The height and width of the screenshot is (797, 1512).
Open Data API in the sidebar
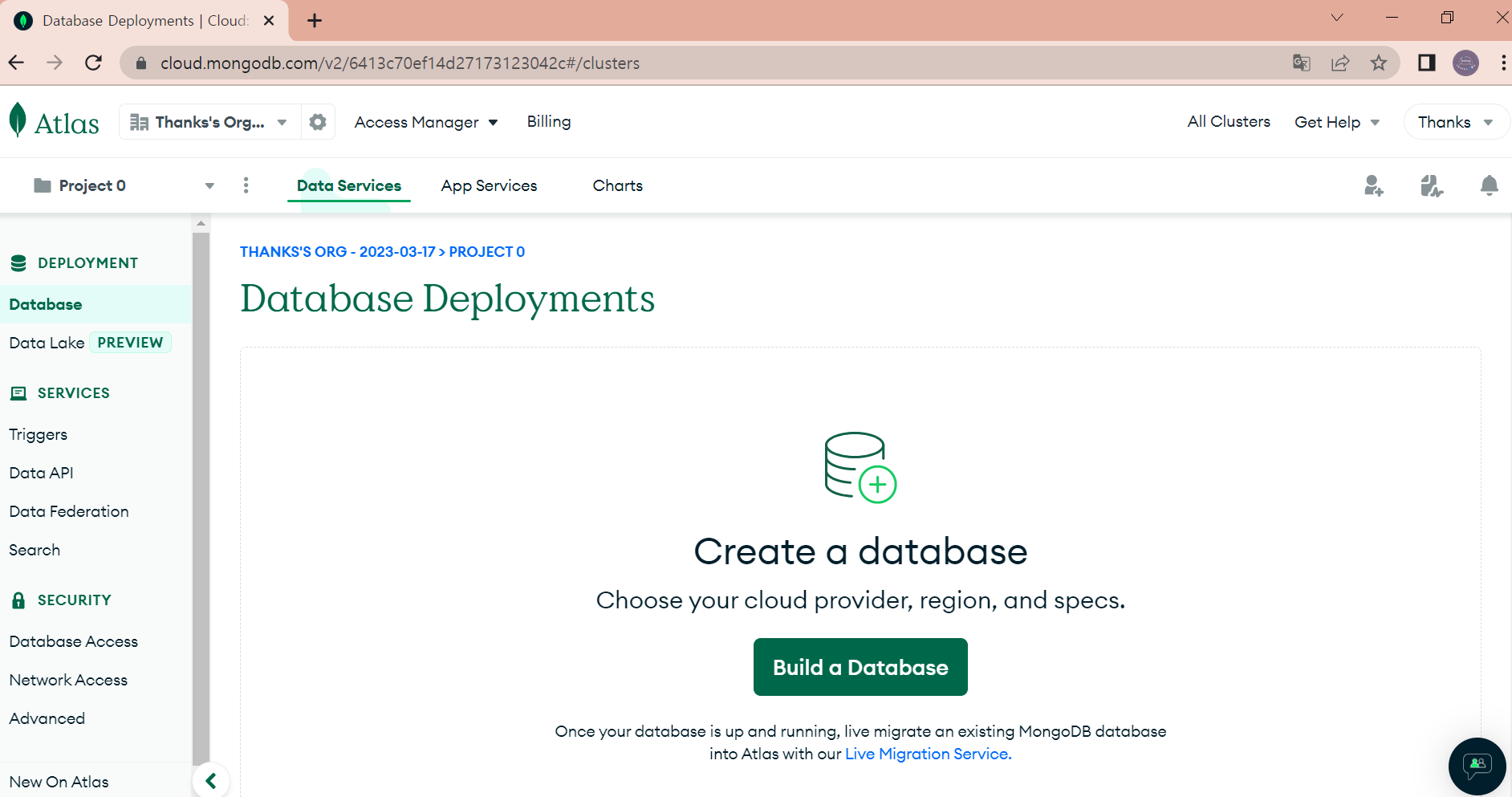coord(41,473)
